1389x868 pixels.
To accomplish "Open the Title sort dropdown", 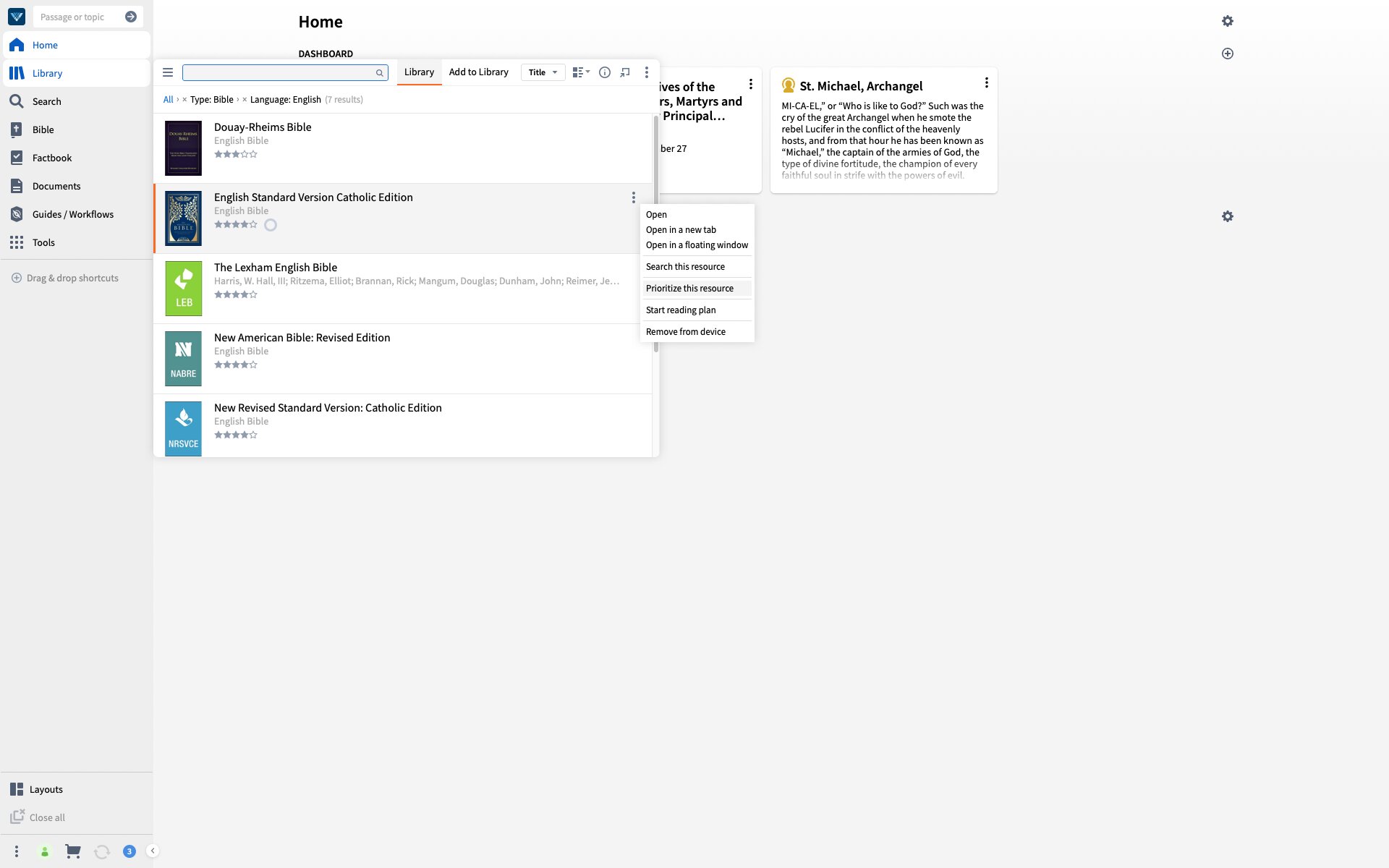I will (543, 72).
